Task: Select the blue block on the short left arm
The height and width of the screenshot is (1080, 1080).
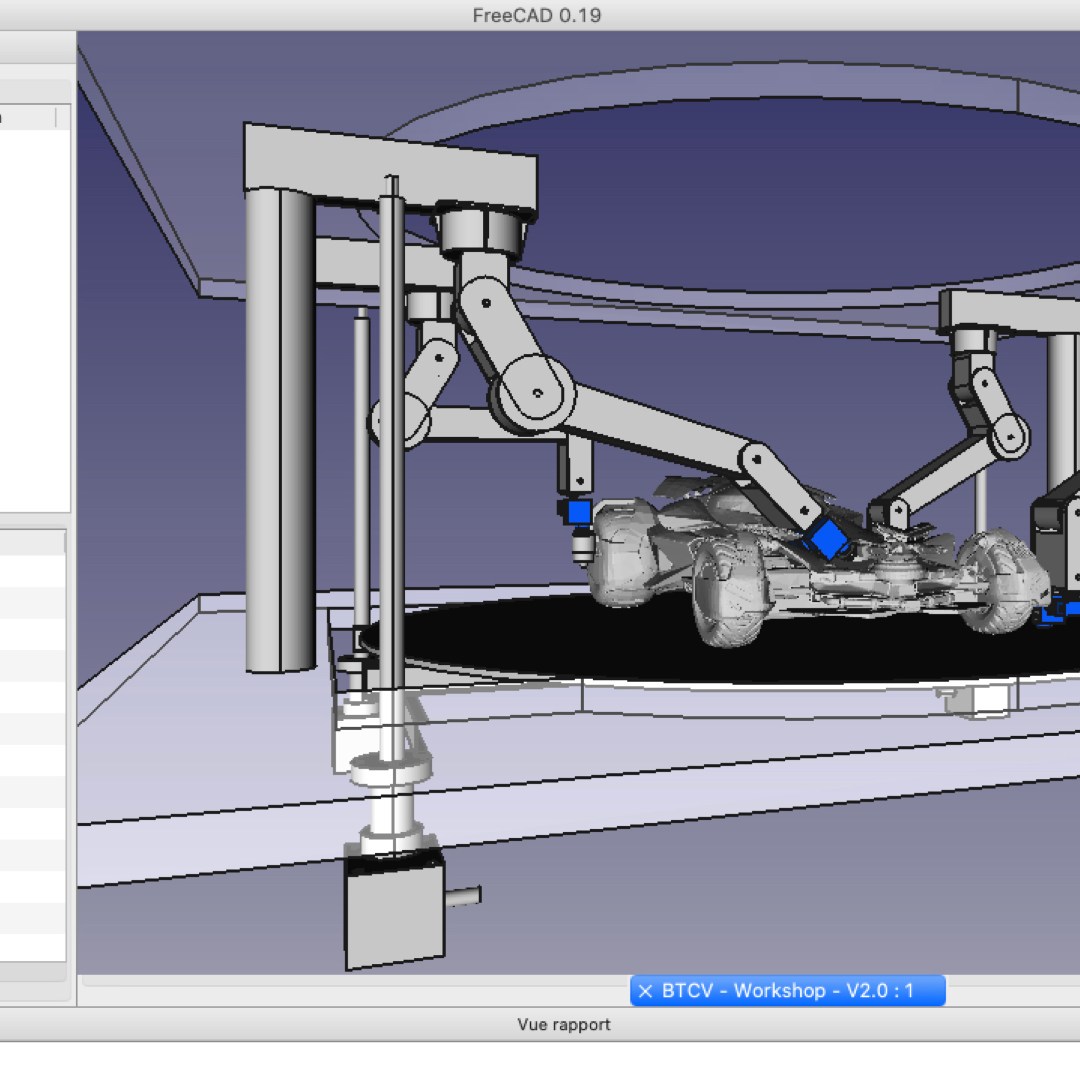Action: click(578, 513)
